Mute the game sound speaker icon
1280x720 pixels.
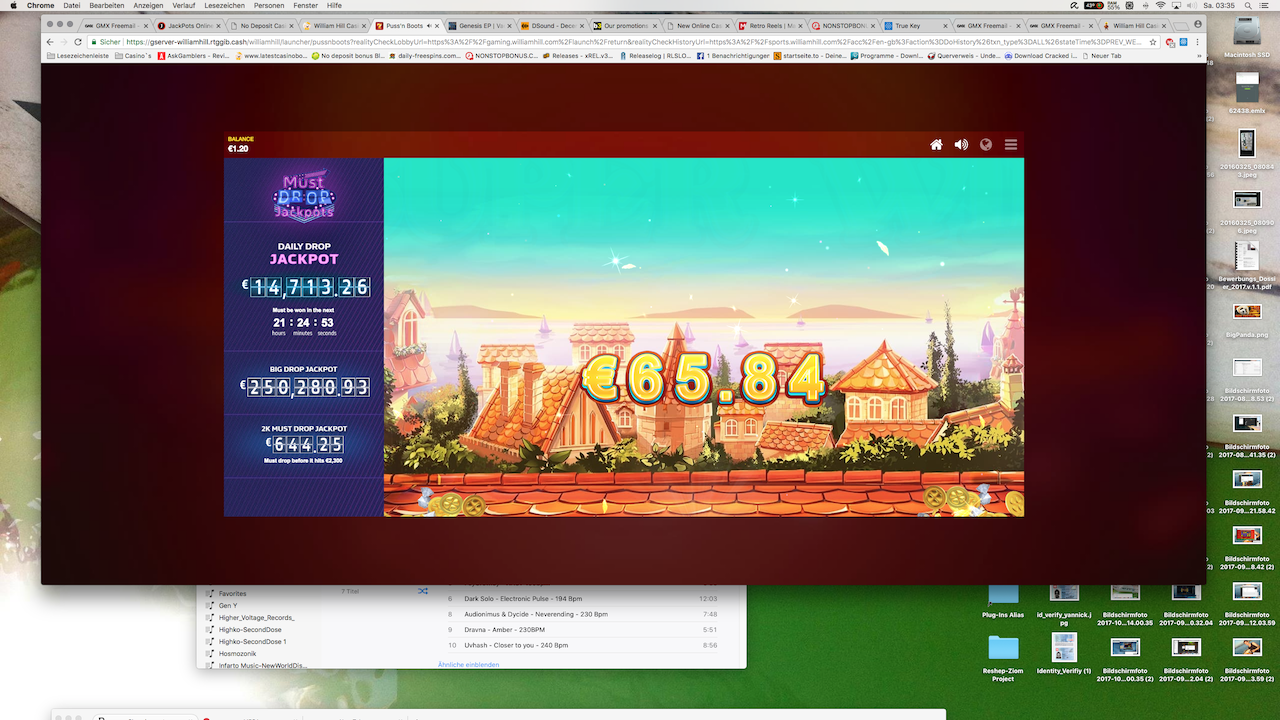coord(961,145)
